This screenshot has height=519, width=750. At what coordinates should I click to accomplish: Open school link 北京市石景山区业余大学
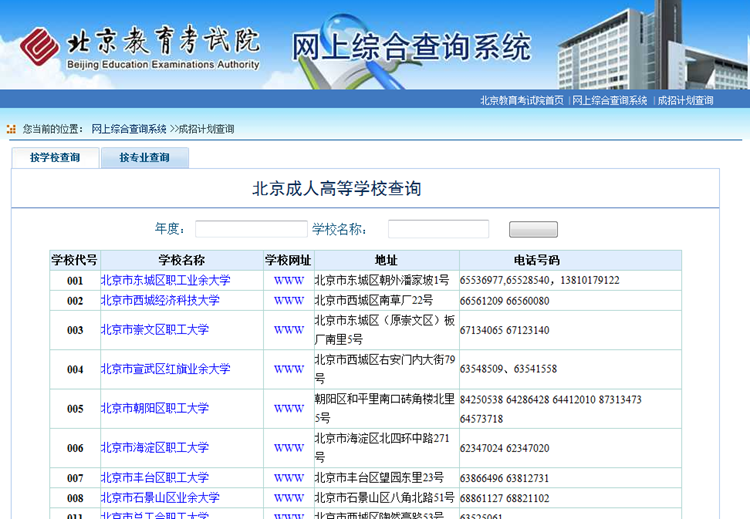(160, 497)
